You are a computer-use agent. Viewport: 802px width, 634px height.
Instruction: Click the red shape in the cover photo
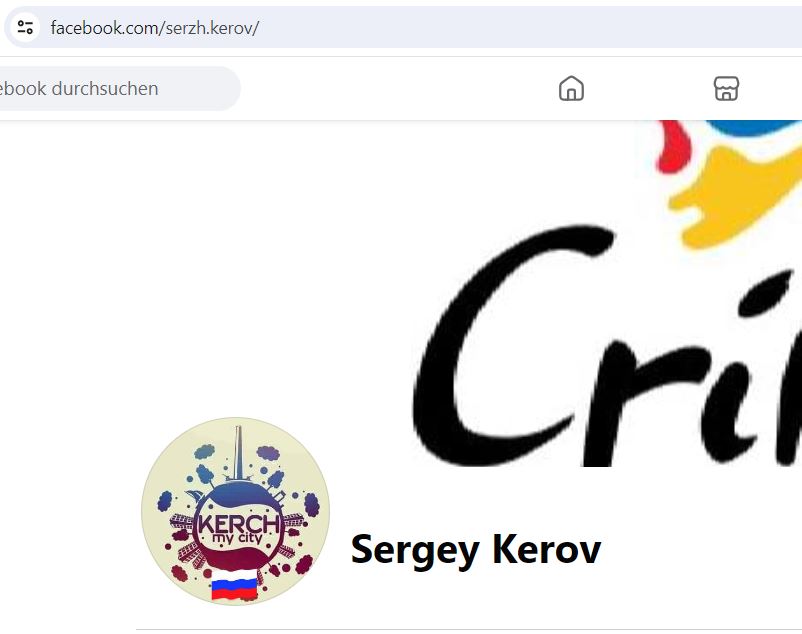(675, 147)
